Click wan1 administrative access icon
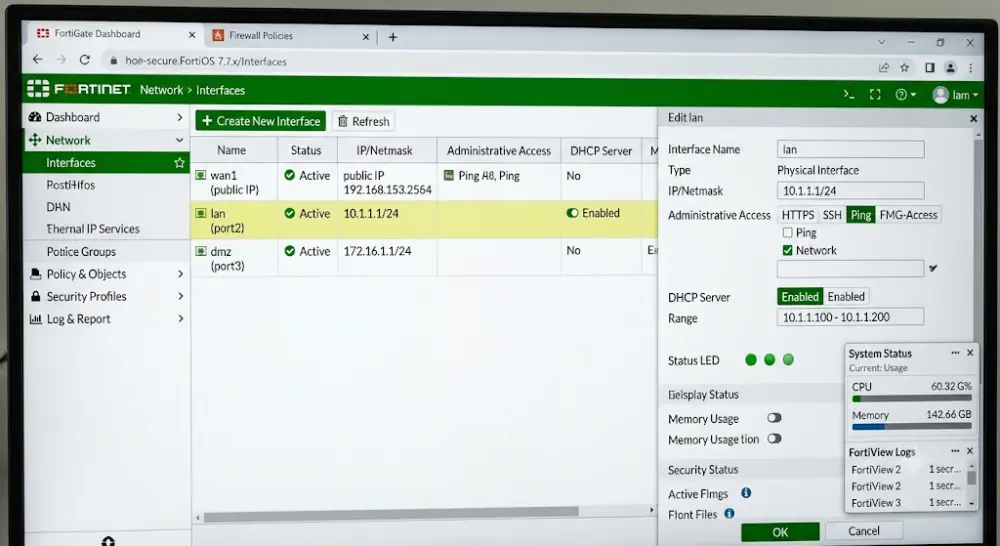The width and height of the screenshot is (1000, 546). 448,175
